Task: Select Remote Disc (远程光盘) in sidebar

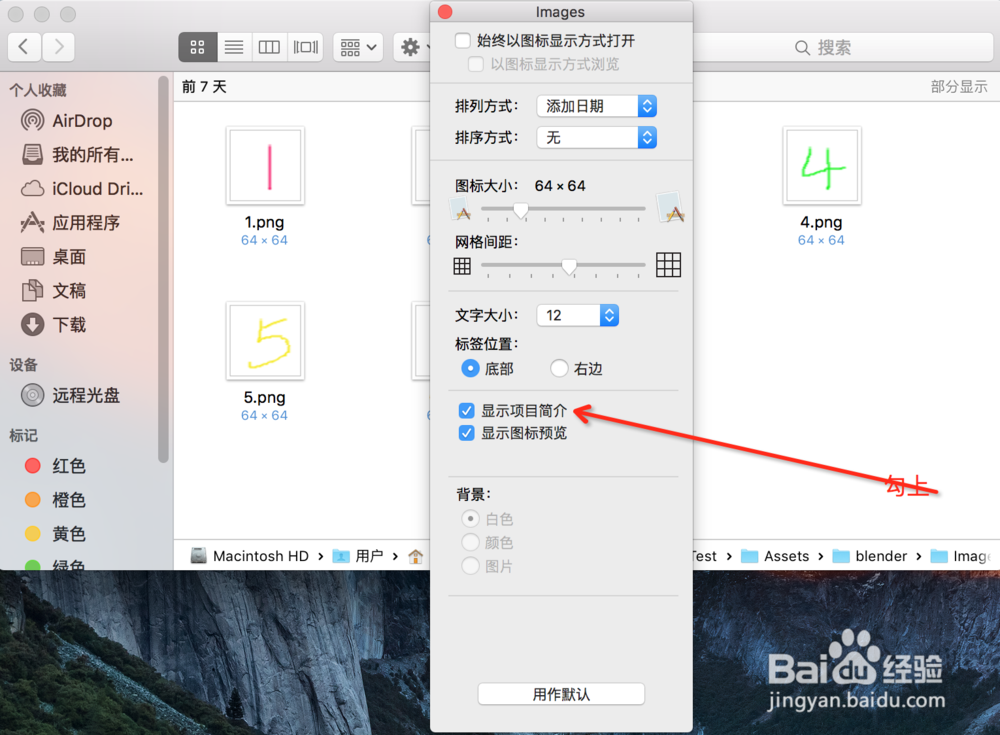Action: click(70, 395)
